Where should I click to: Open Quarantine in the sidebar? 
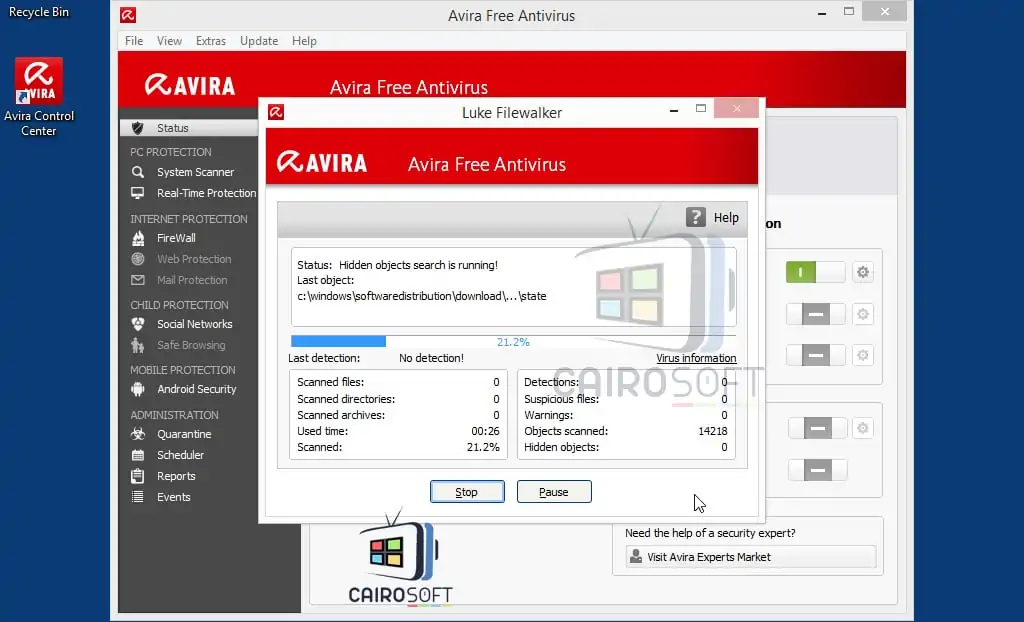coord(184,434)
